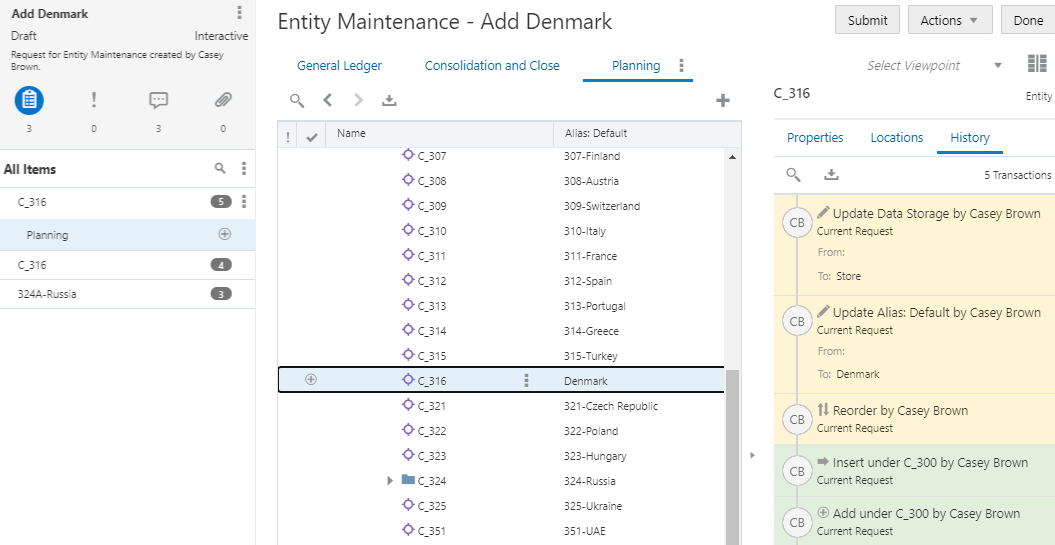Switch to the General Ledger tab
Viewport: 1055px width, 545px height.
[339, 66]
